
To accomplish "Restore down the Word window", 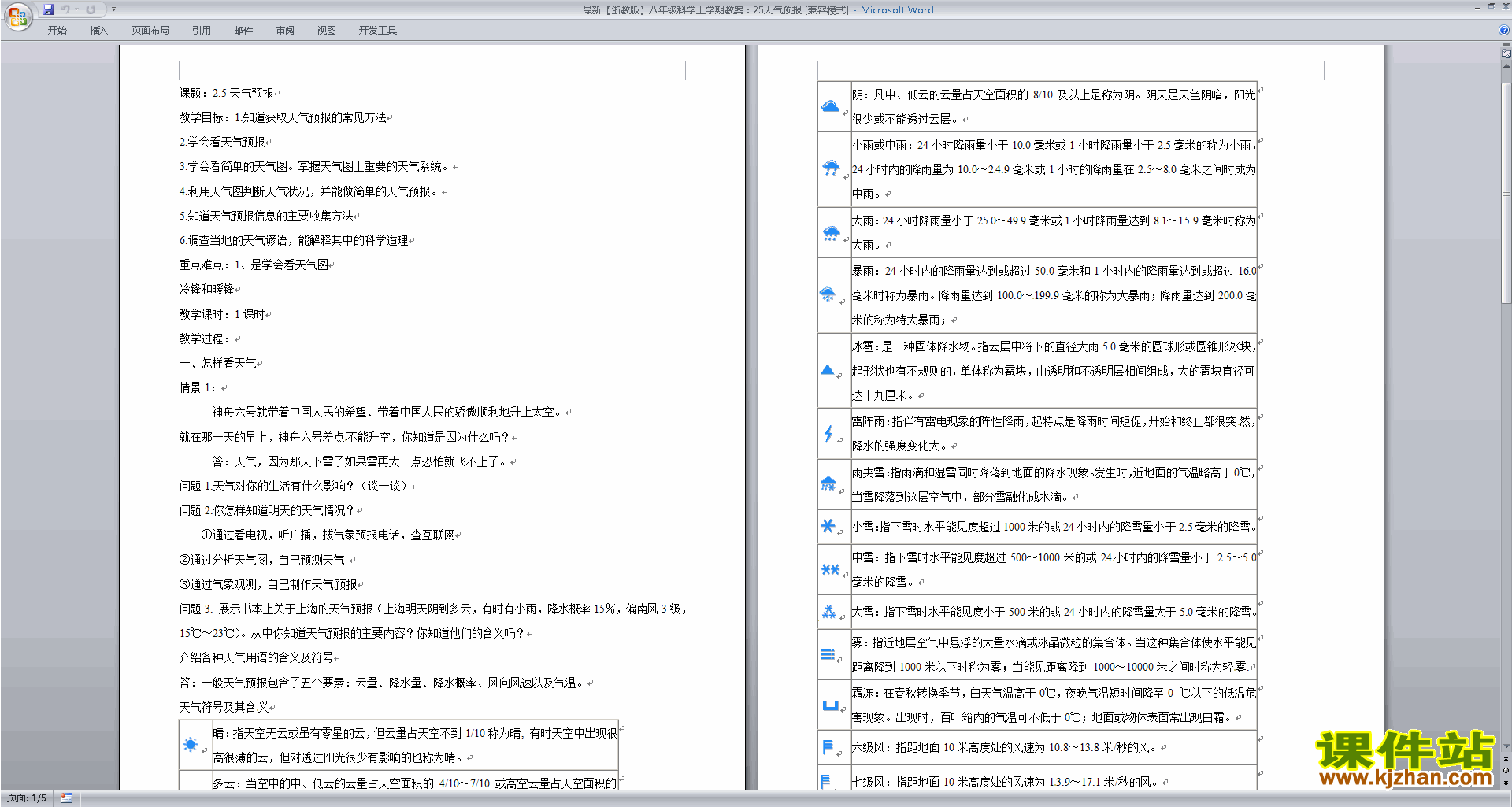I will (x=1492, y=6).
